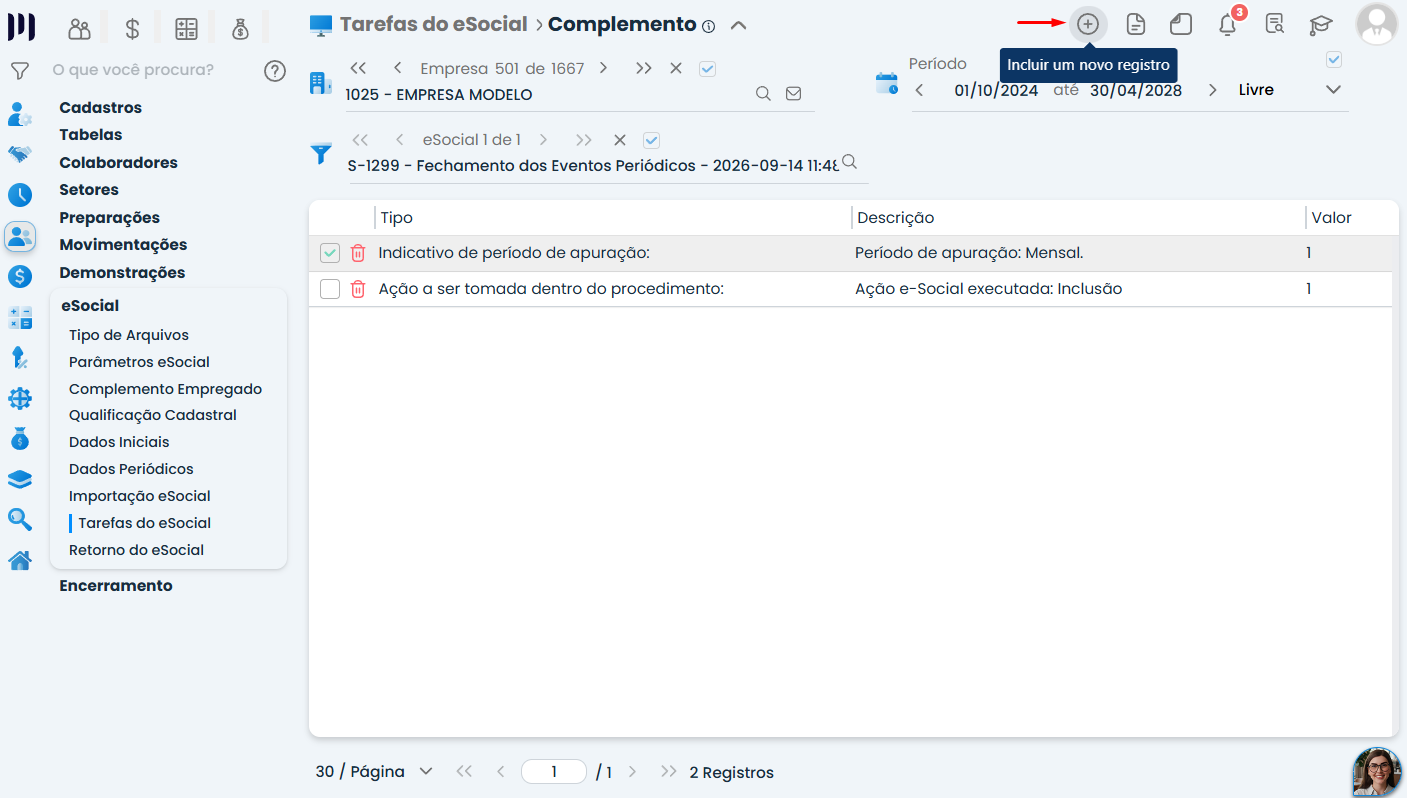1407x798 pixels.
Task: Open the home icon in left sidebar
Action: 20,560
